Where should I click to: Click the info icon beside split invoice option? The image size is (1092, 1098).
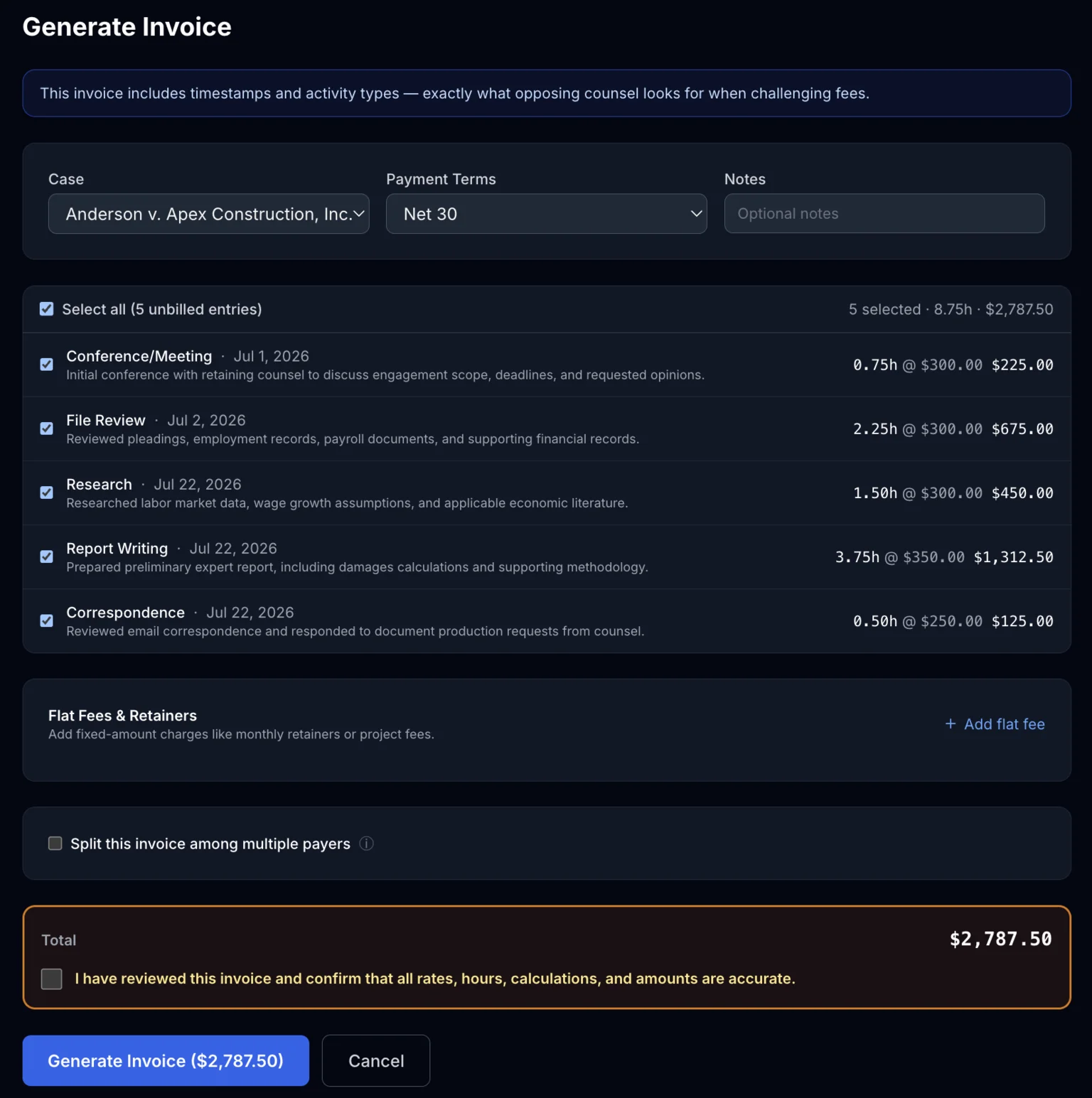click(366, 844)
